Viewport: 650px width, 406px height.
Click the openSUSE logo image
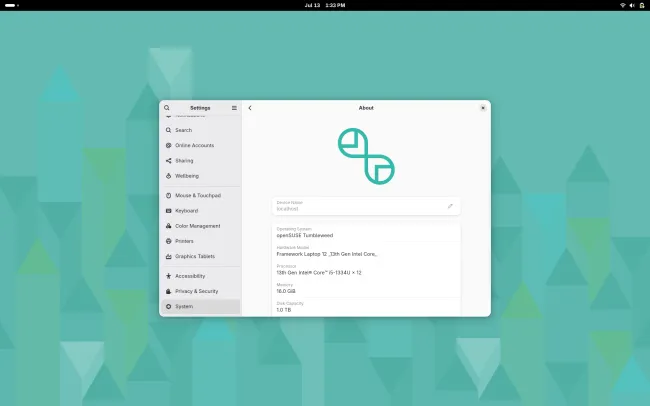click(366, 156)
